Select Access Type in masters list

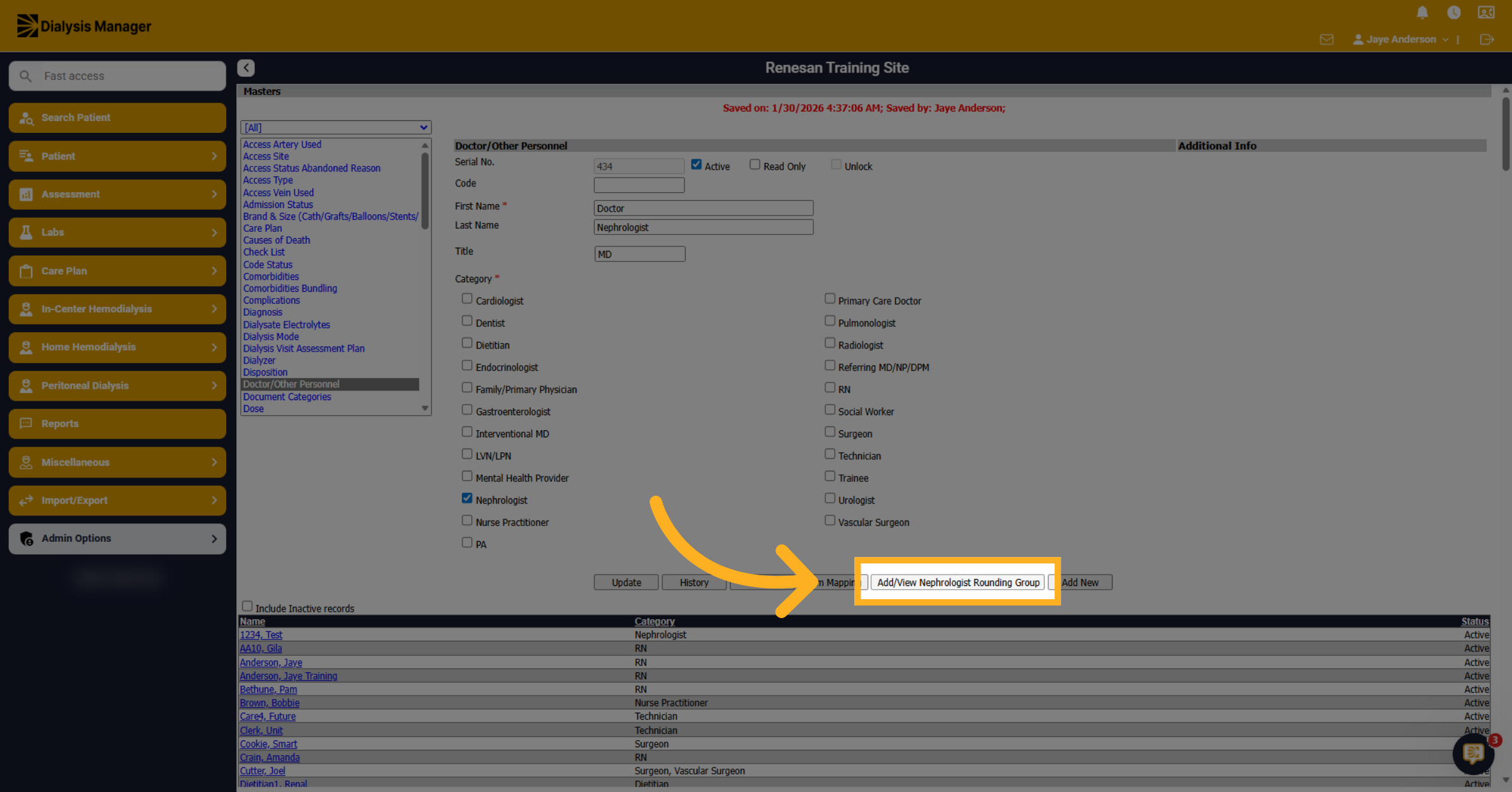268,180
